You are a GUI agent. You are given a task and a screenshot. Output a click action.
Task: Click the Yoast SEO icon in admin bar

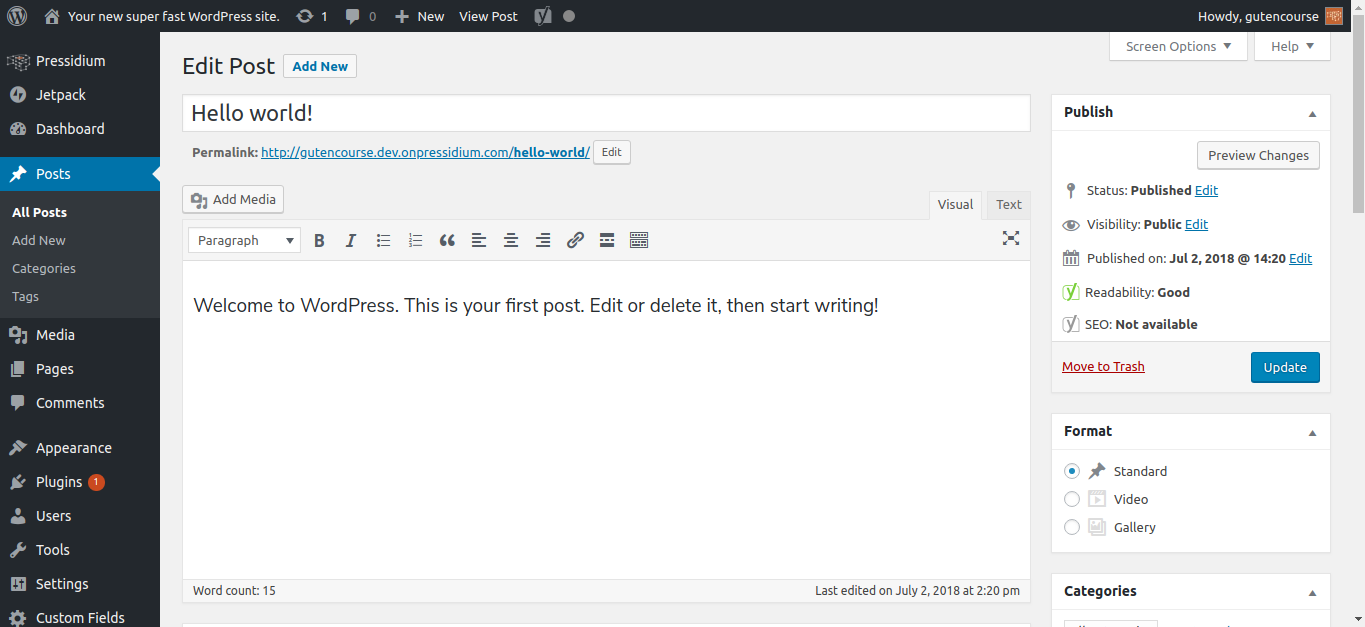(541, 16)
